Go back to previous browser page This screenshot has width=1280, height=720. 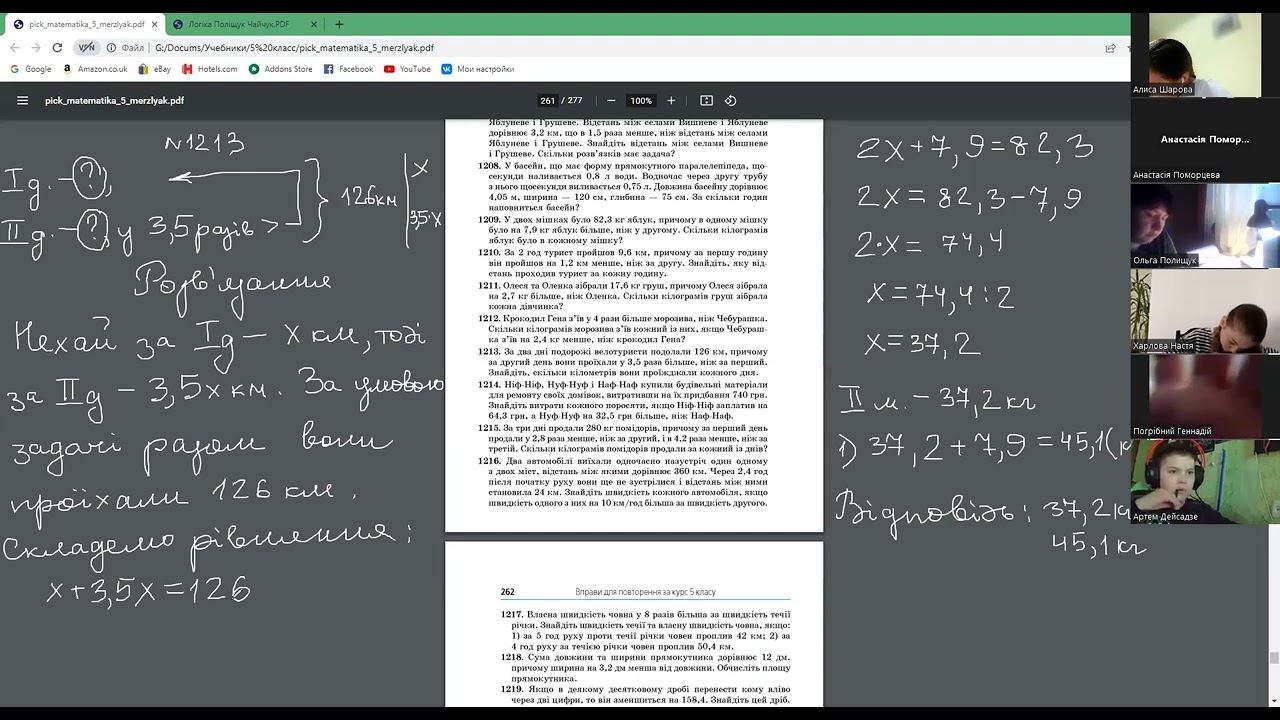coord(16,47)
